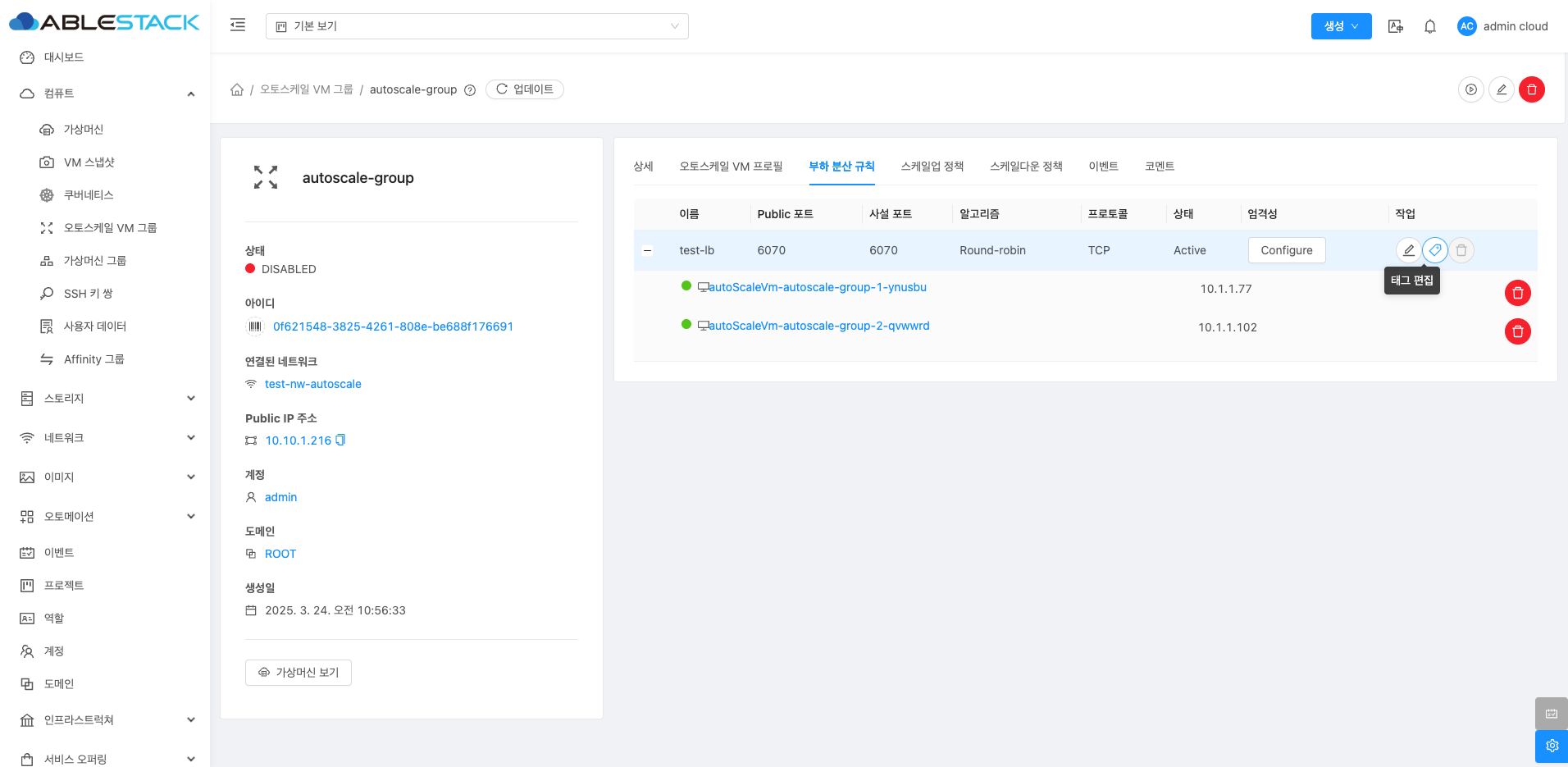Click the pencil edit icon for test-lb rule
The height and width of the screenshot is (767, 1568).
tap(1408, 250)
